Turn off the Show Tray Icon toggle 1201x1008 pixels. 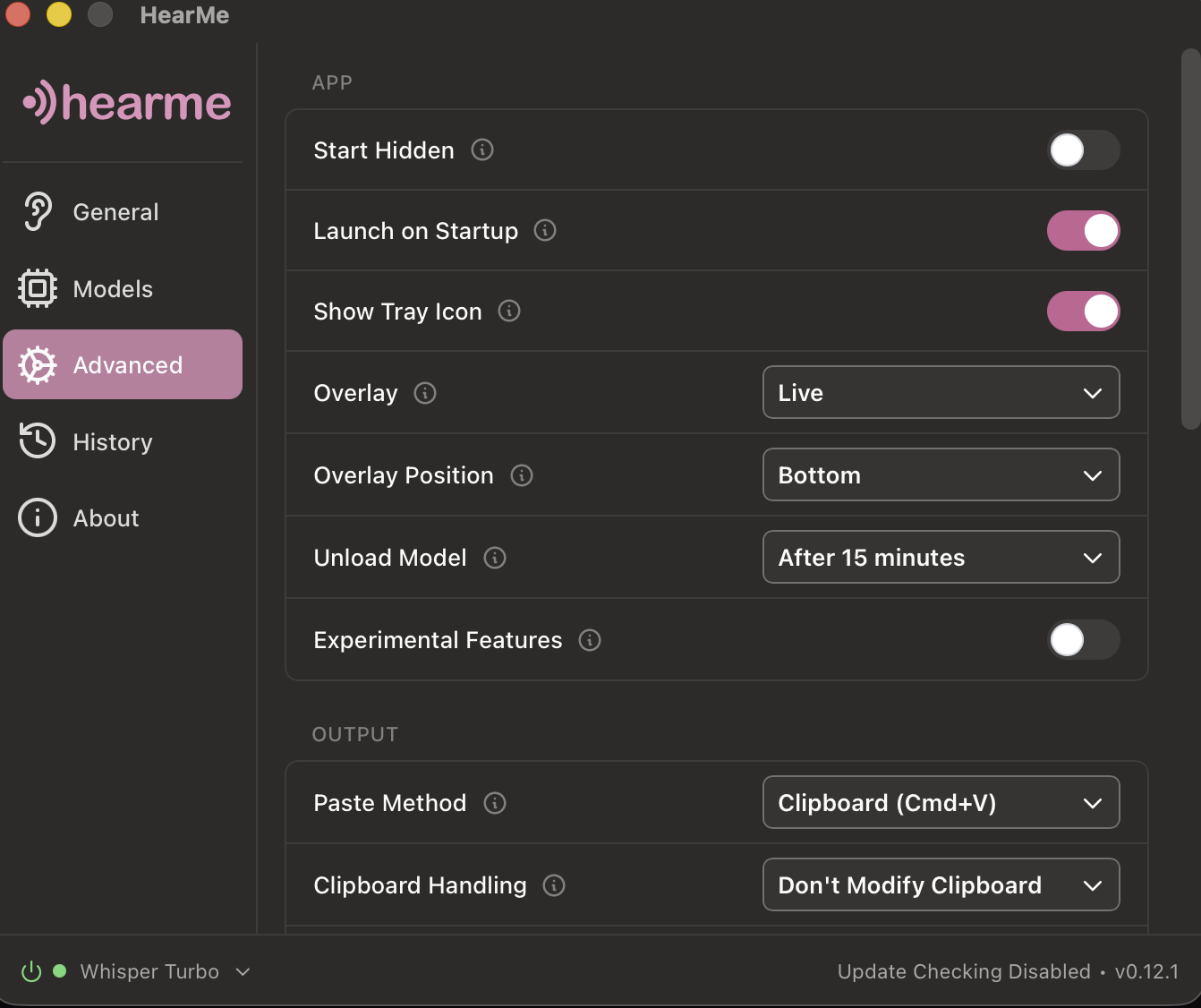click(1084, 311)
